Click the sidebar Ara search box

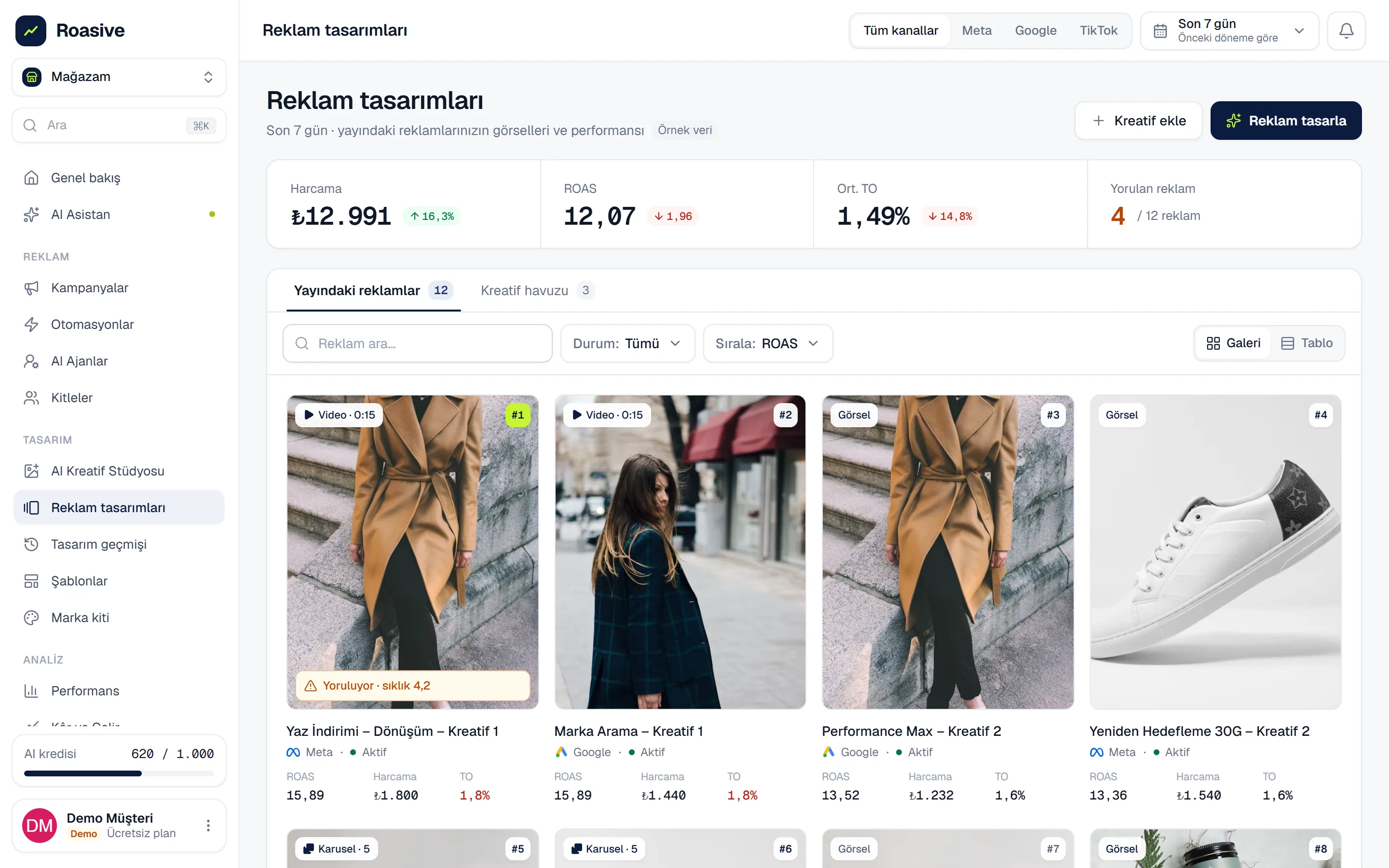(x=119, y=125)
